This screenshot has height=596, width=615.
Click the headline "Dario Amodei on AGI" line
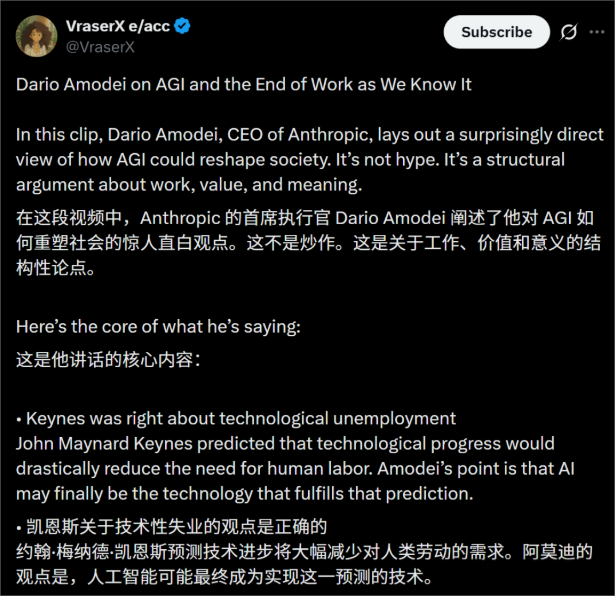tap(244, 85)
